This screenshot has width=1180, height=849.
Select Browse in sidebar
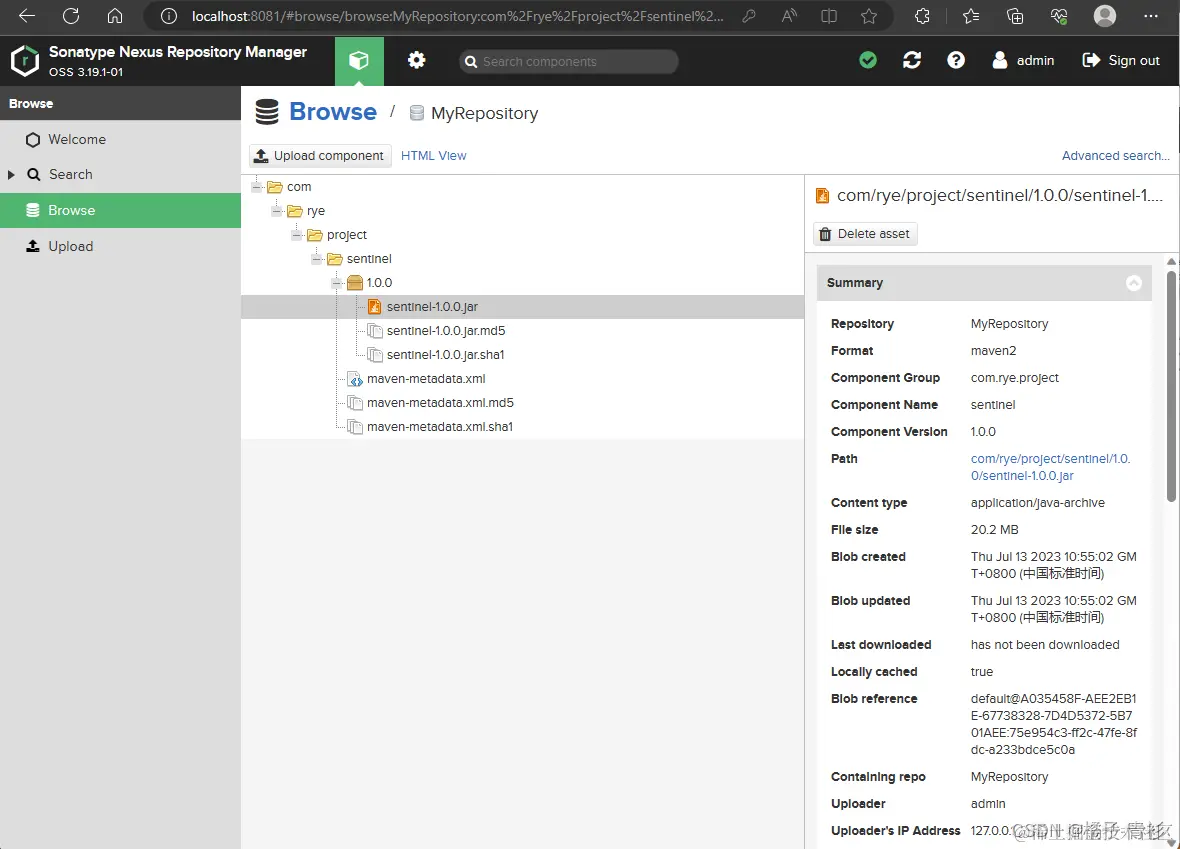120,210
